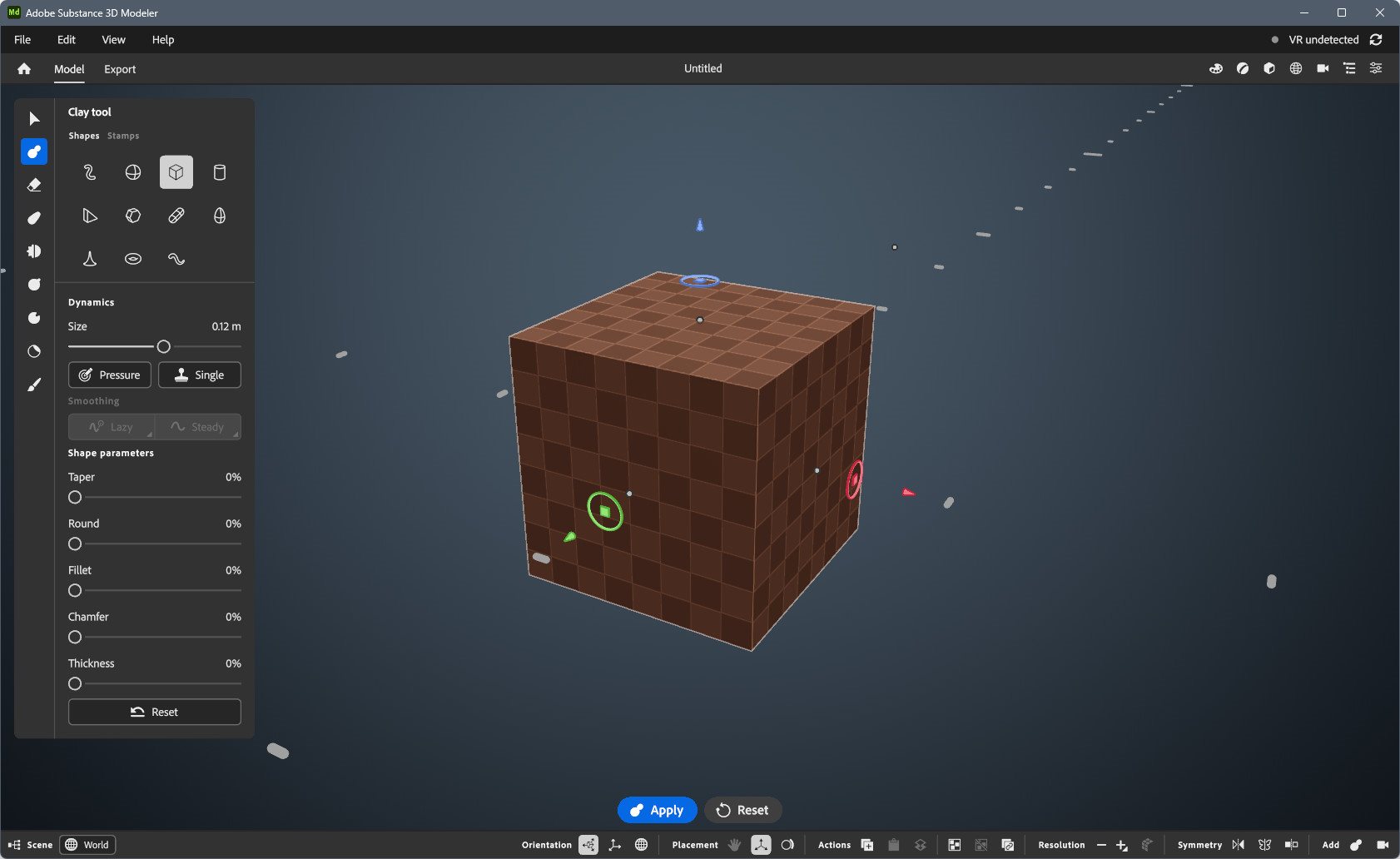Viewport: 1400px width, 859px height.
Task: Adjust the Size slider
Action: 155,346
